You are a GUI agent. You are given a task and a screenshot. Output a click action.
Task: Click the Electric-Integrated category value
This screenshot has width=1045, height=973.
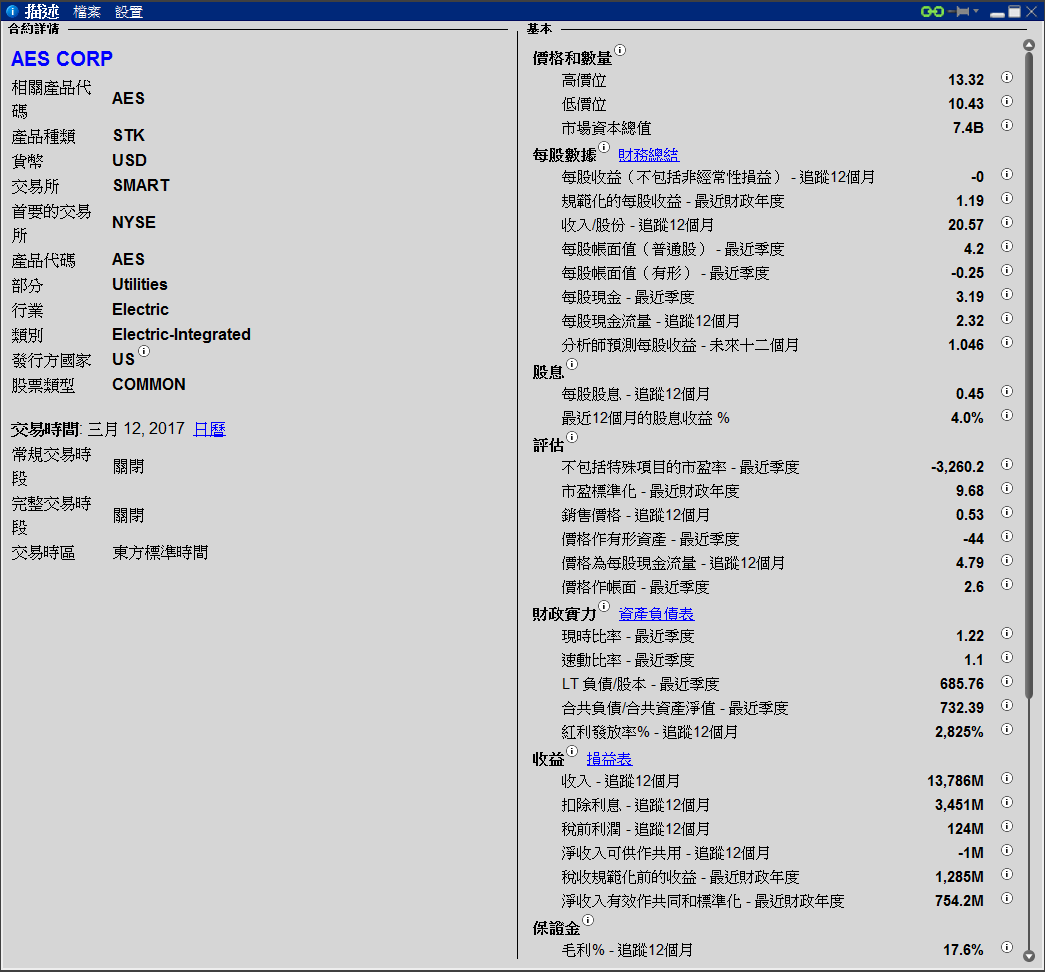pyautogui.click(x=181, y=335)
